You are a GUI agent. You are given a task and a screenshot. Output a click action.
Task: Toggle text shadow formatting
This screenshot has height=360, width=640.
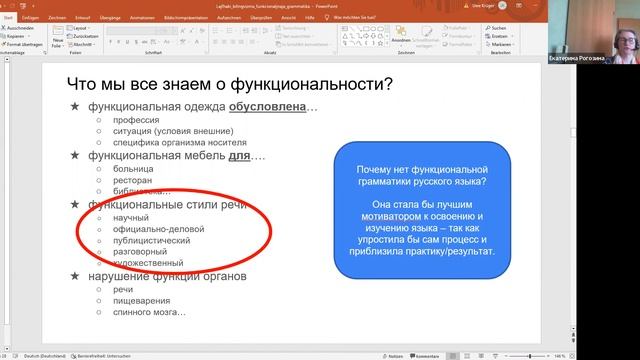point(136,42)
